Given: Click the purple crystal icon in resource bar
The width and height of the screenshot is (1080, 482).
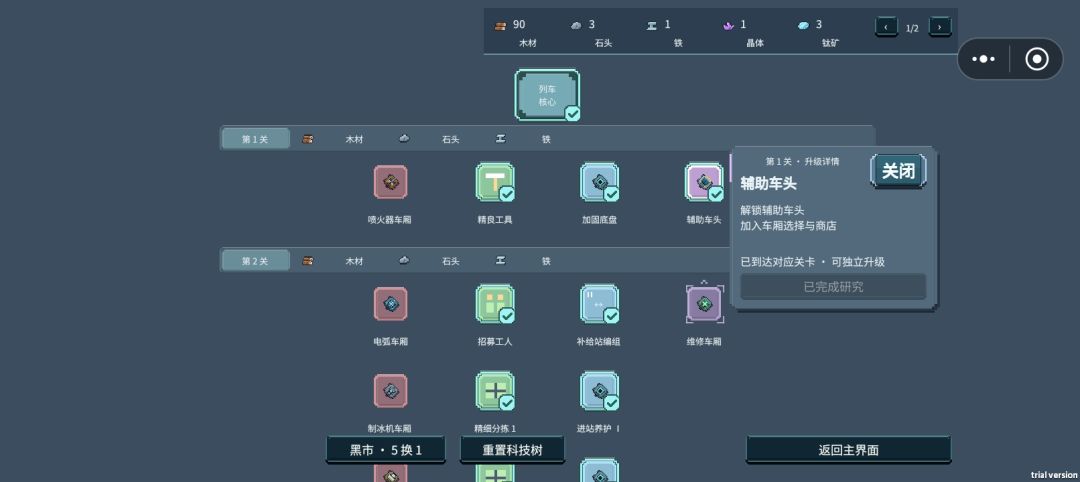Looking at the screenshot, I should click(728, 25).
